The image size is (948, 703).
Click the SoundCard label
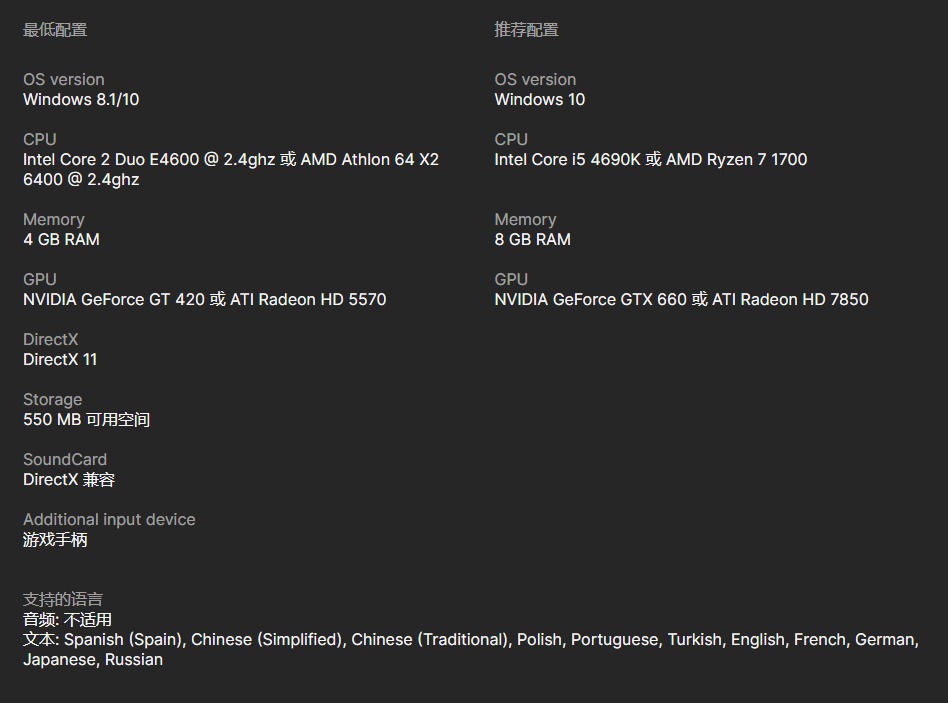point(65,459)
